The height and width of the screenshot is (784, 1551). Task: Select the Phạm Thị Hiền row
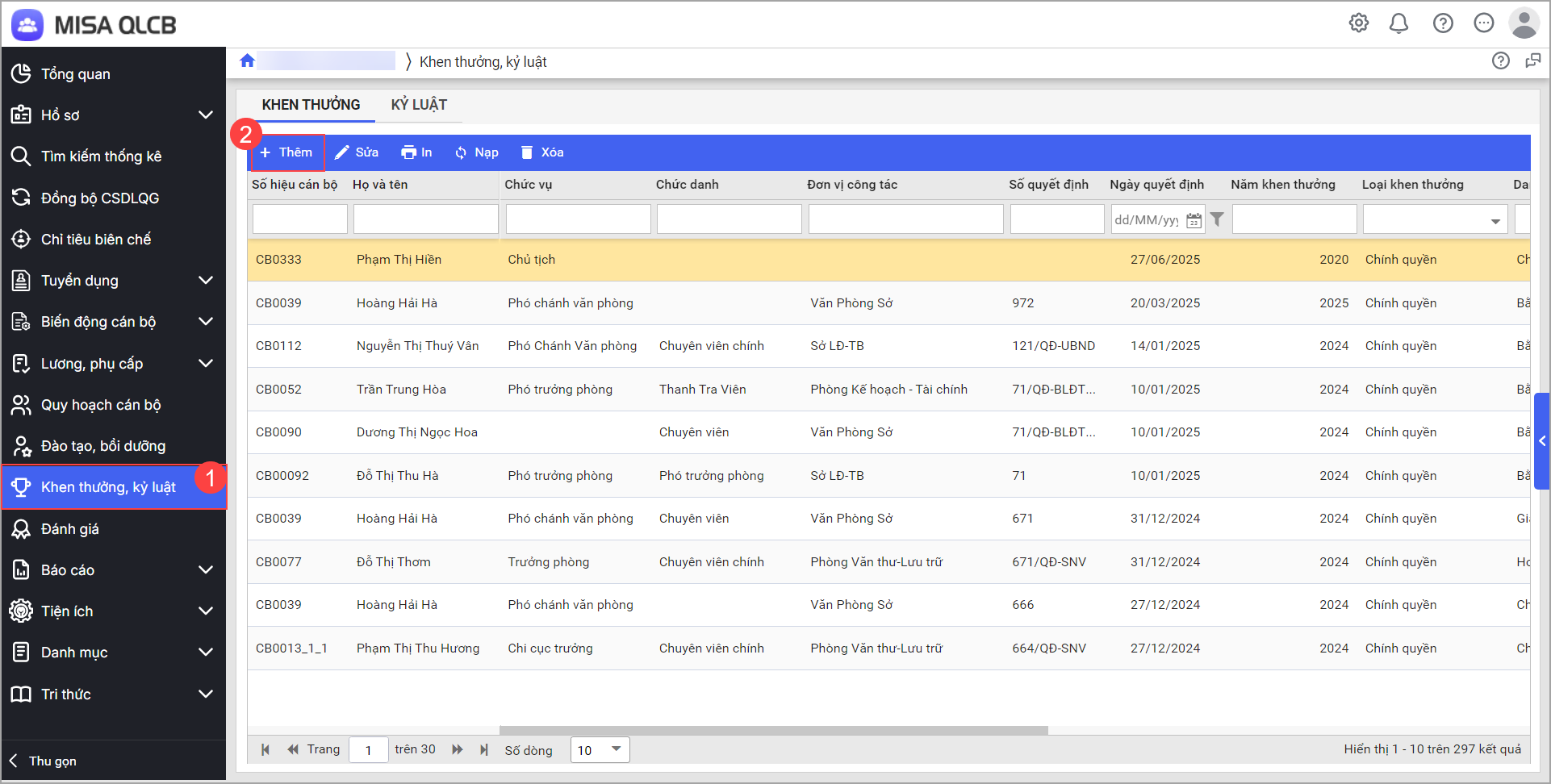[888, 260]
